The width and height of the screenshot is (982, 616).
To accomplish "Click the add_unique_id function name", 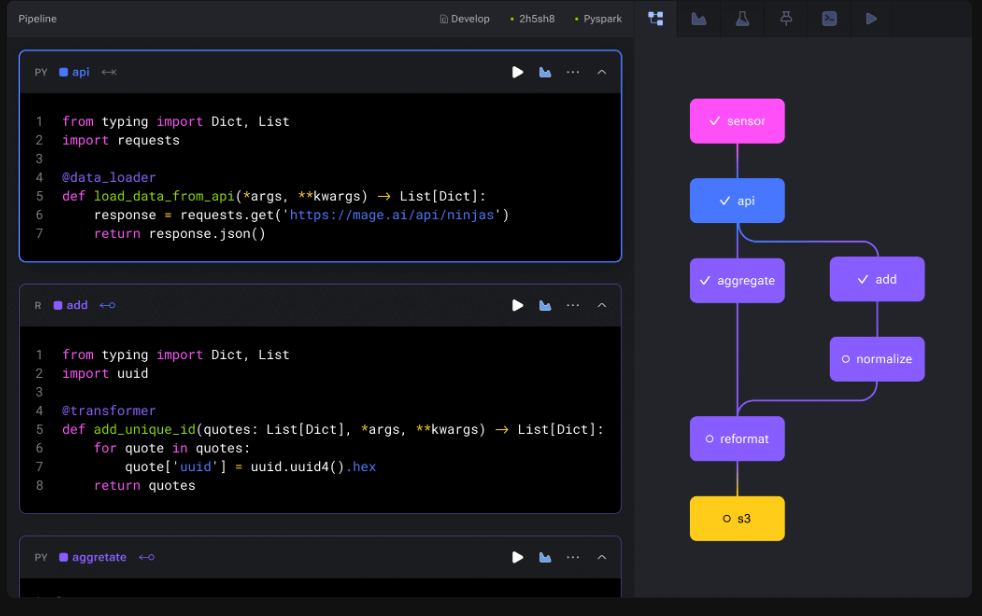I will click(145, 429).
